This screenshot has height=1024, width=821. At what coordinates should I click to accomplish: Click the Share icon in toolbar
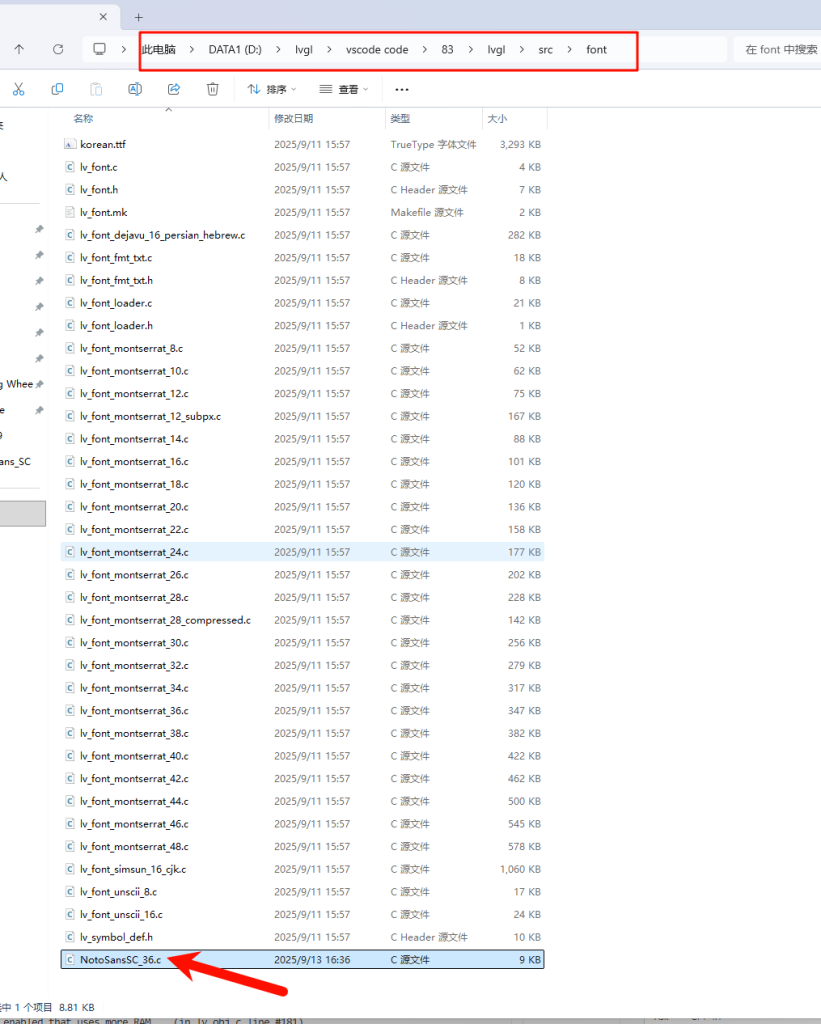(x=174, y=89)
